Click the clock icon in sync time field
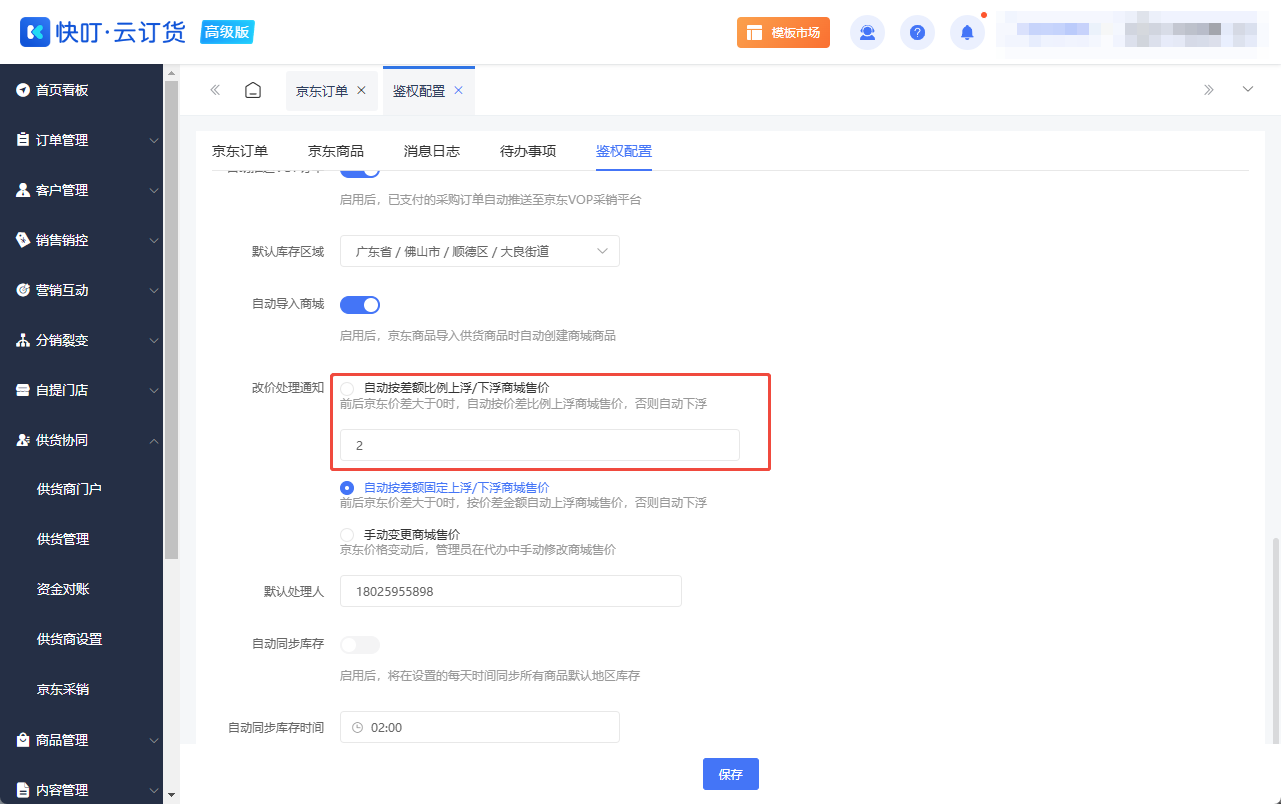This screenshot has height=804, width=1281. [x=358, y=728]
